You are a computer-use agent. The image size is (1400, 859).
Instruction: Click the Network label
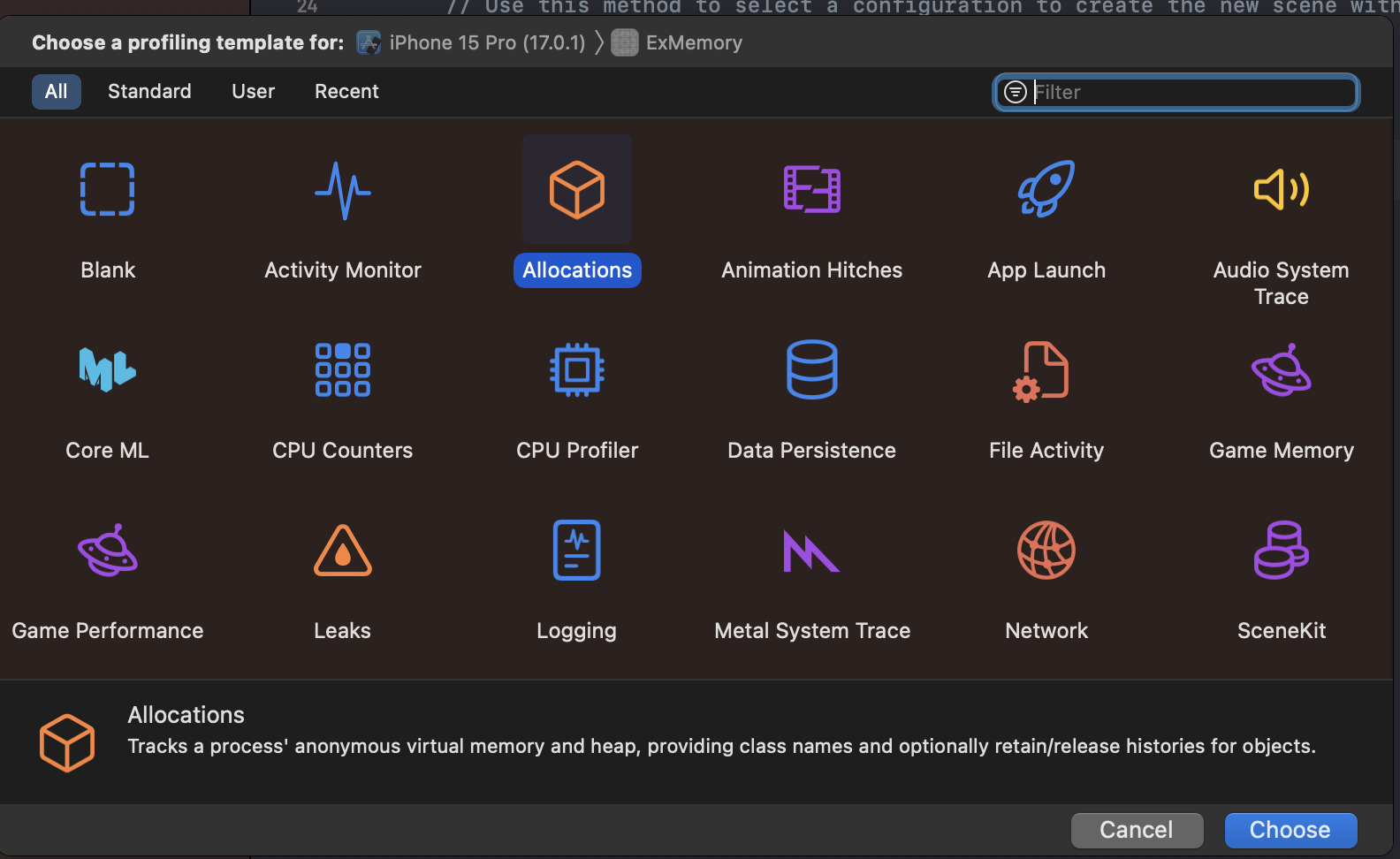point(1046,631)
